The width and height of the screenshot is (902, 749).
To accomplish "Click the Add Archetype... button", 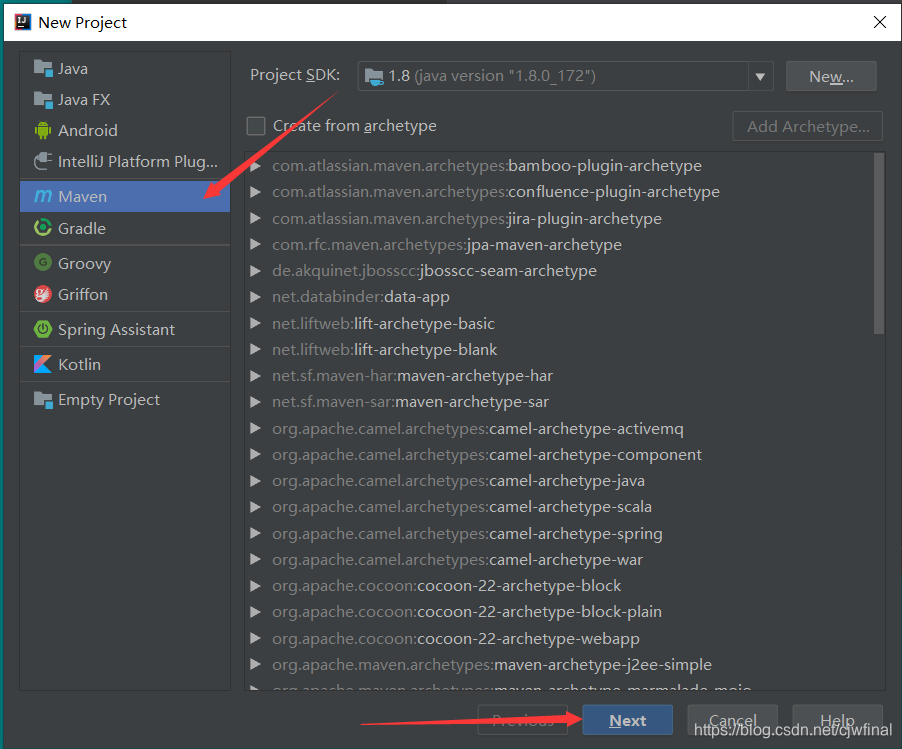I will tap(808, 126).
